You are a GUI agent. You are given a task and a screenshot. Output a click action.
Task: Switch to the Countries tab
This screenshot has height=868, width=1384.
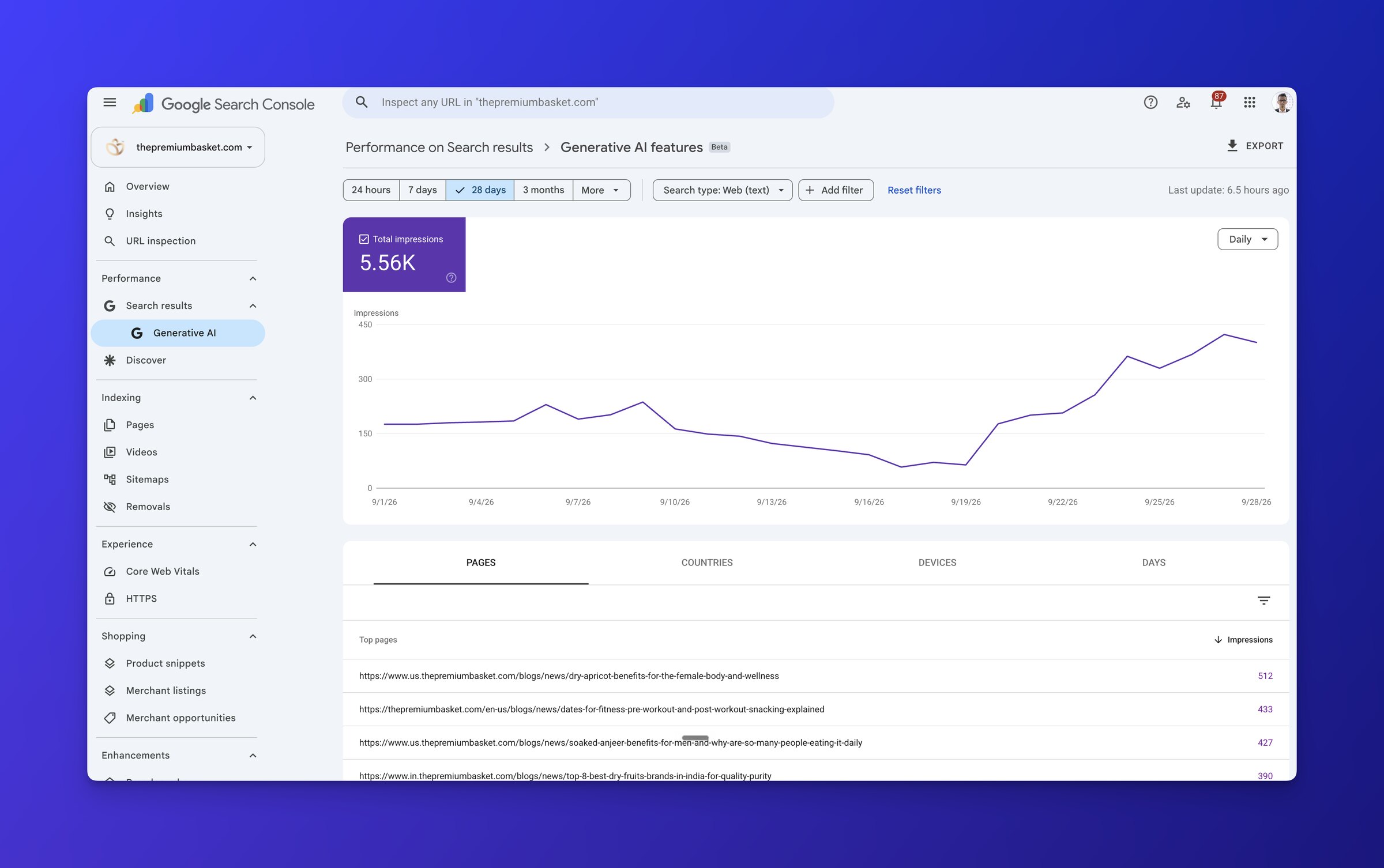pyautogui.click(x=707, y=563)
